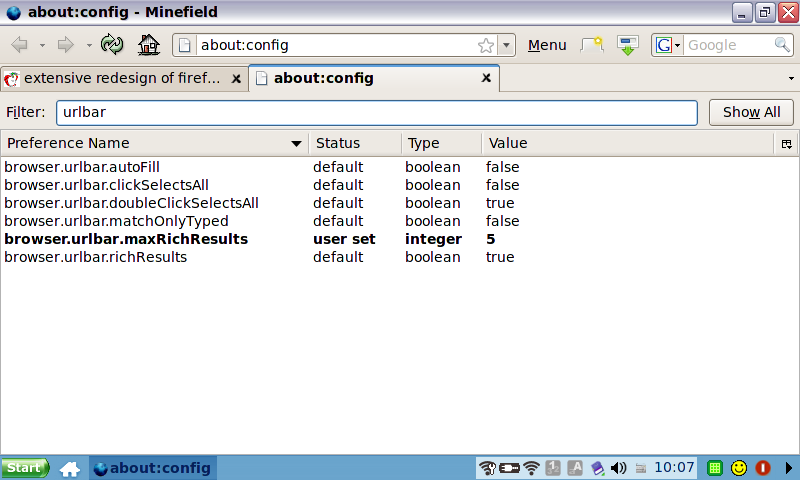Click the red circle tray icon
The height and width of the screenshot is (480, 800).
click(763, 468)
